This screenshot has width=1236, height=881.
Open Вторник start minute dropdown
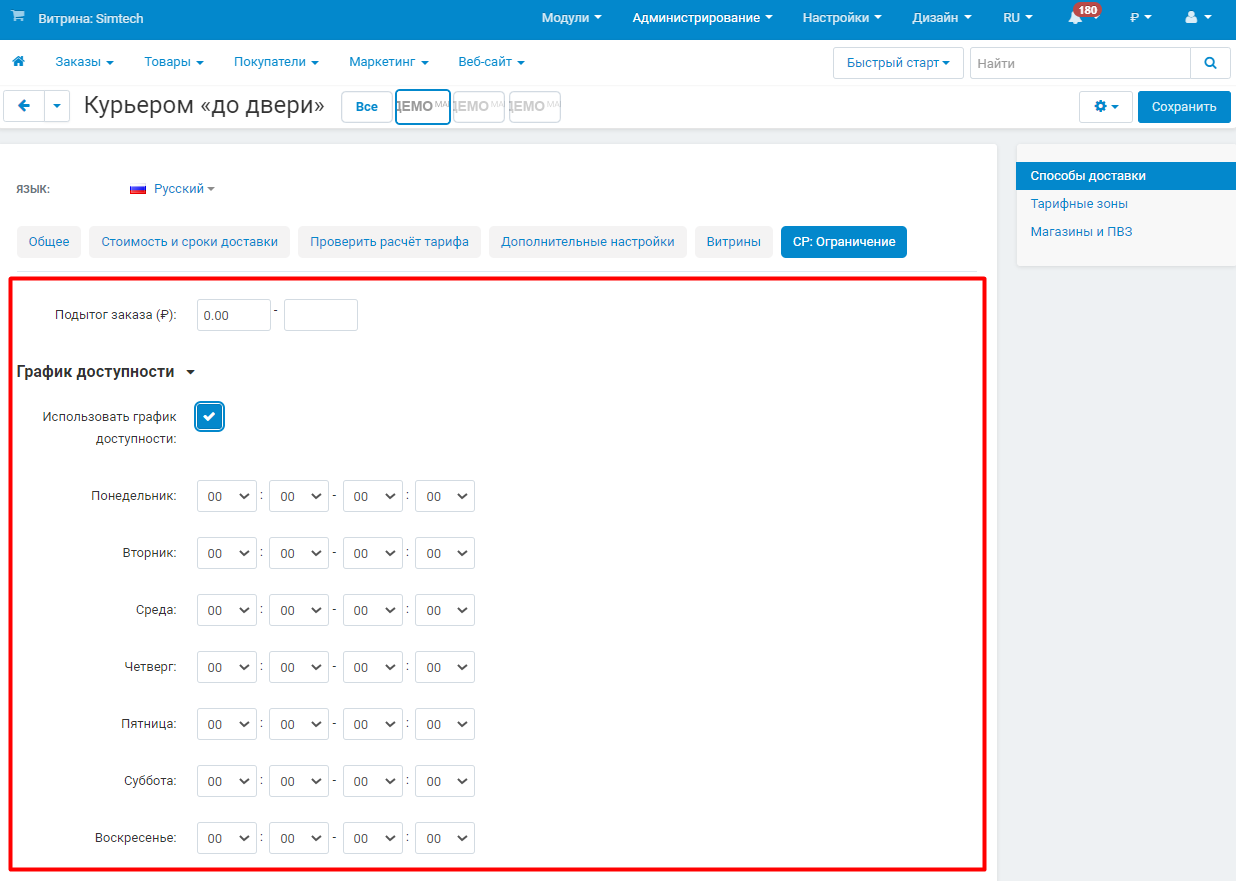coord(299,553)
